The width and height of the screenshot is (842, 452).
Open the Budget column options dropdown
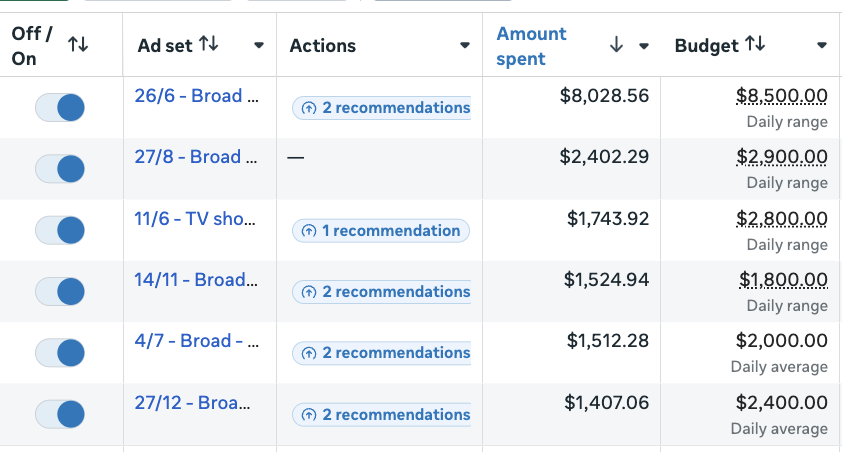click(x=821, y=45)
